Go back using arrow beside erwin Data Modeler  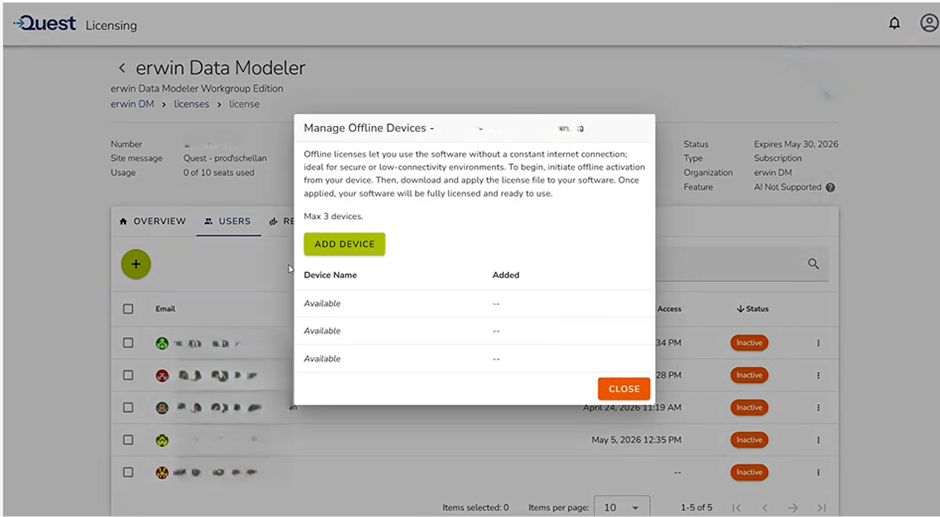(122, 68)
